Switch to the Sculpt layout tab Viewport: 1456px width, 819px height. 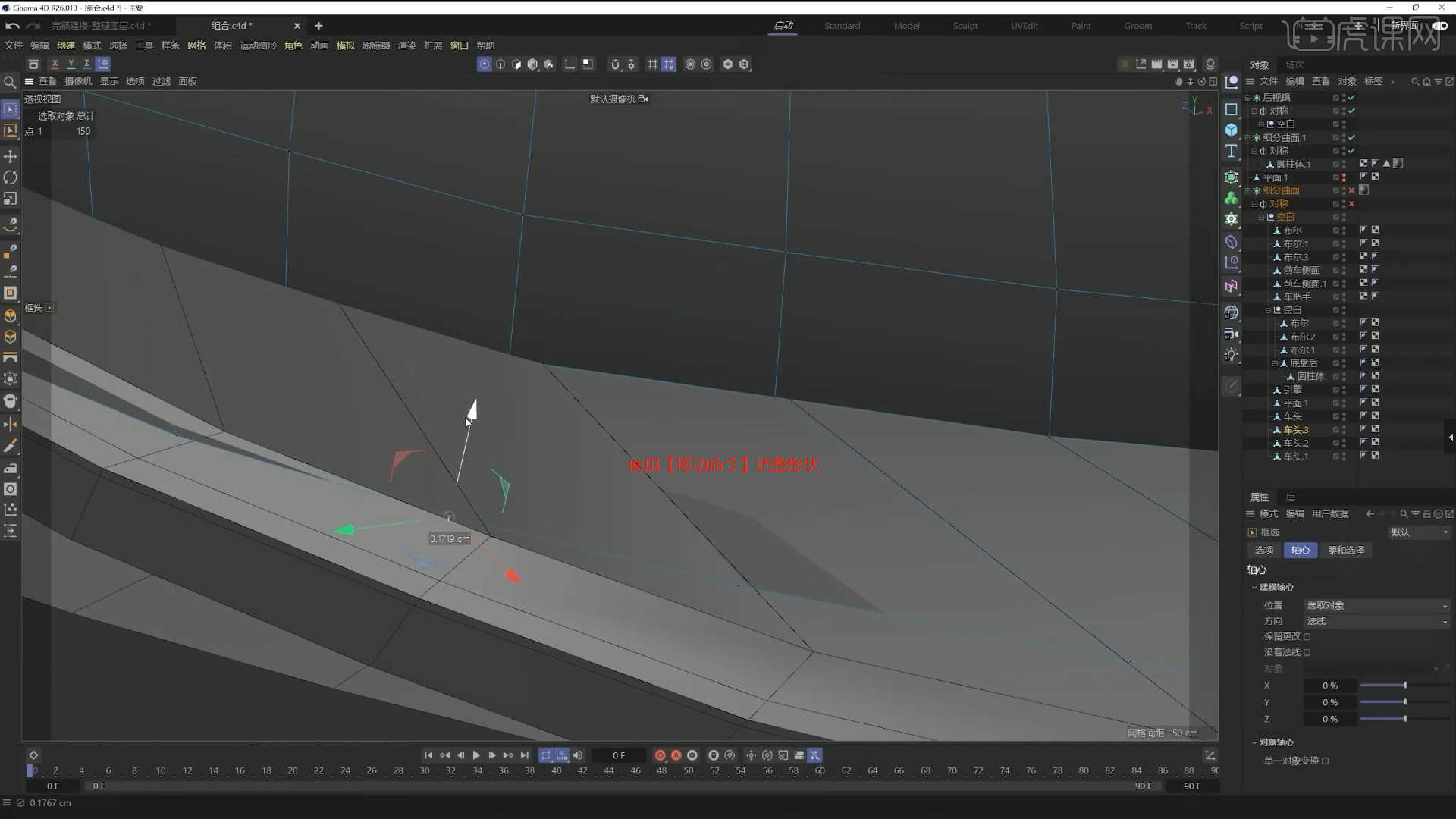point(965,26)
